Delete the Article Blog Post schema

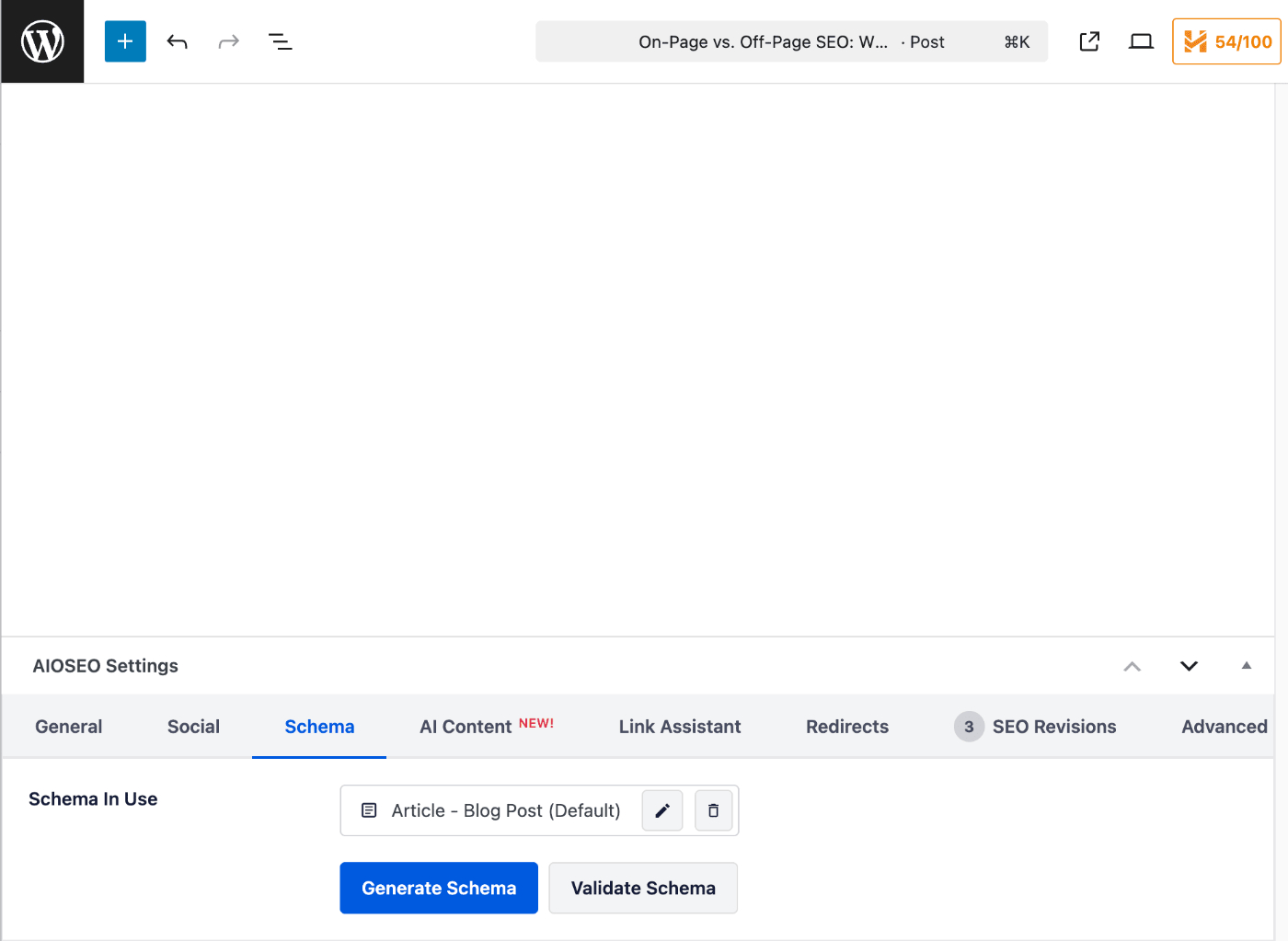(x=713, y=810)
